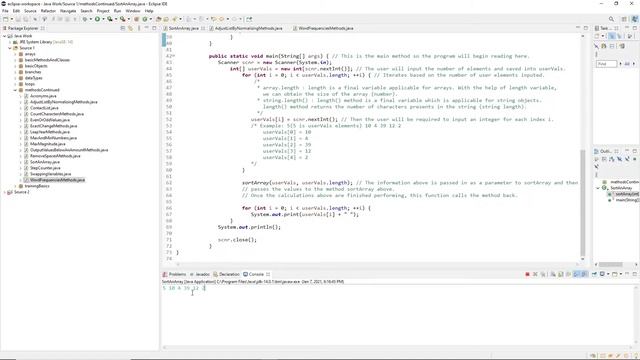The width and height of the screenshot is (640, 360).
Task: Click New Java Class icon
Action: pyautogui.click(x=145, y=19)
